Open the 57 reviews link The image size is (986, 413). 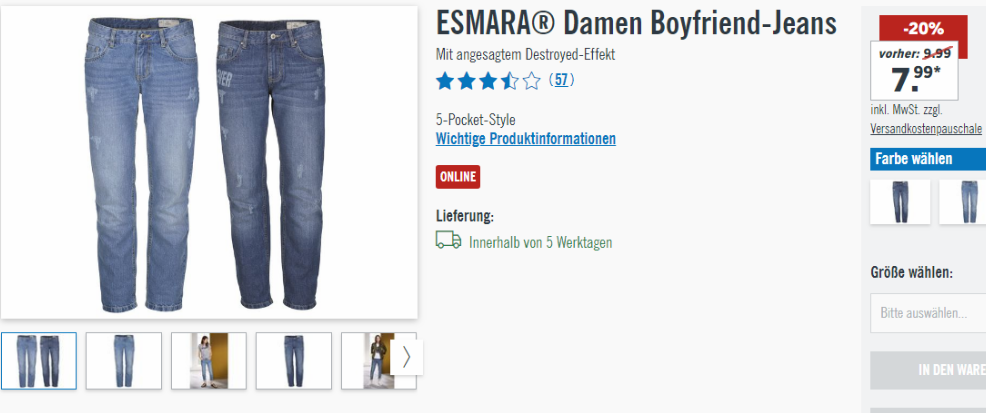pyautogui.click(x=562, y=80)
